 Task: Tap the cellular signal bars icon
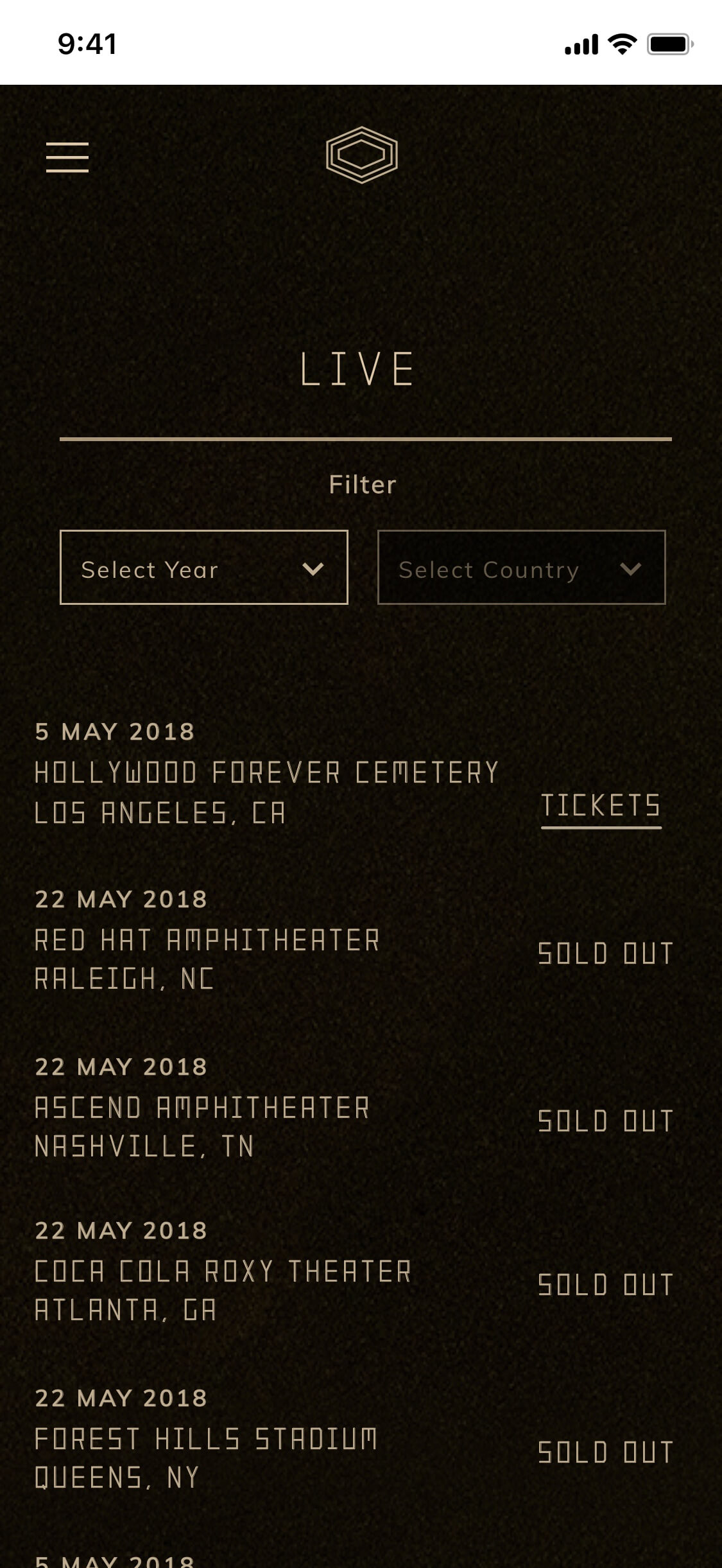581,45
